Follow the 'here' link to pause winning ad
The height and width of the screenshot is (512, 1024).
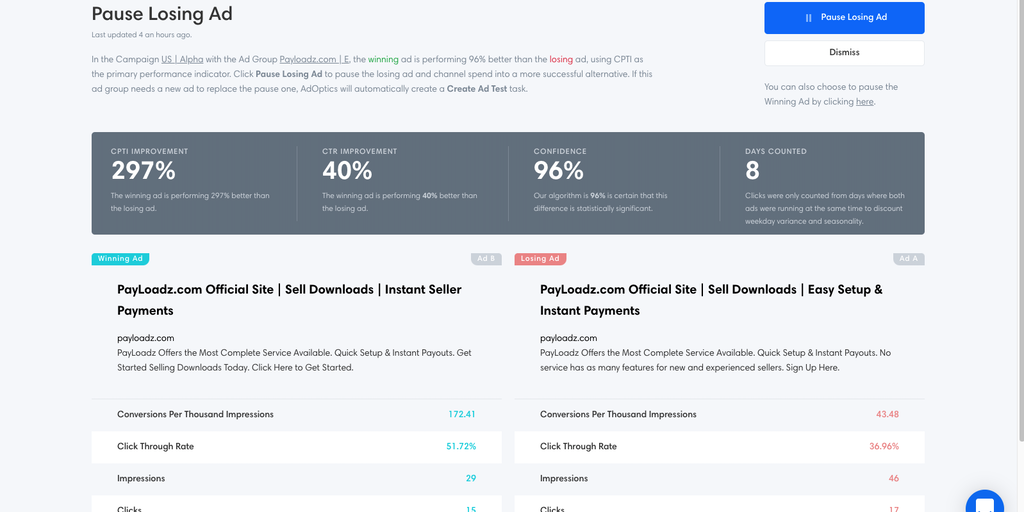[864, 101]
